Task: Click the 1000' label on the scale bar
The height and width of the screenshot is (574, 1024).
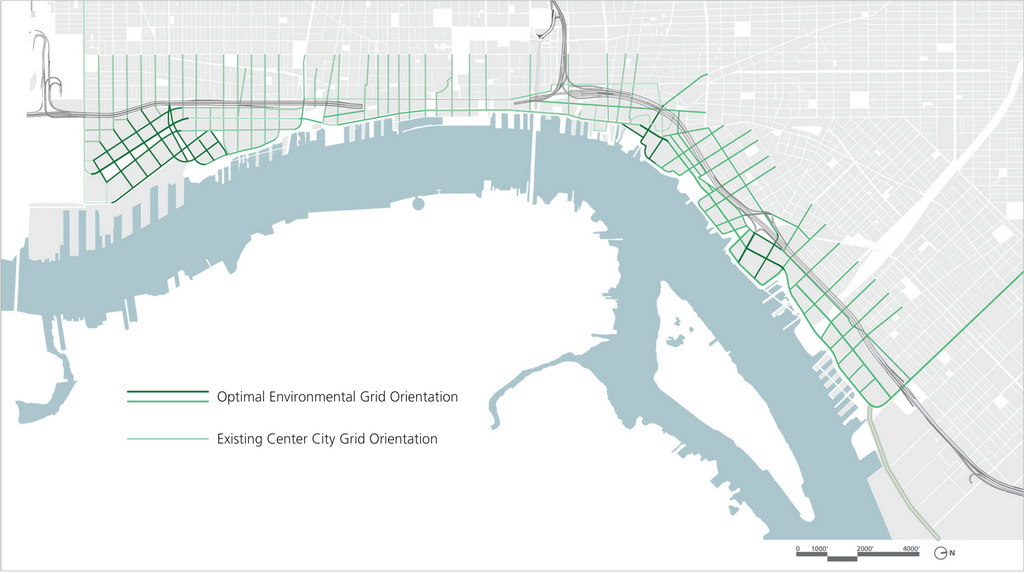Action: (818, 549)
